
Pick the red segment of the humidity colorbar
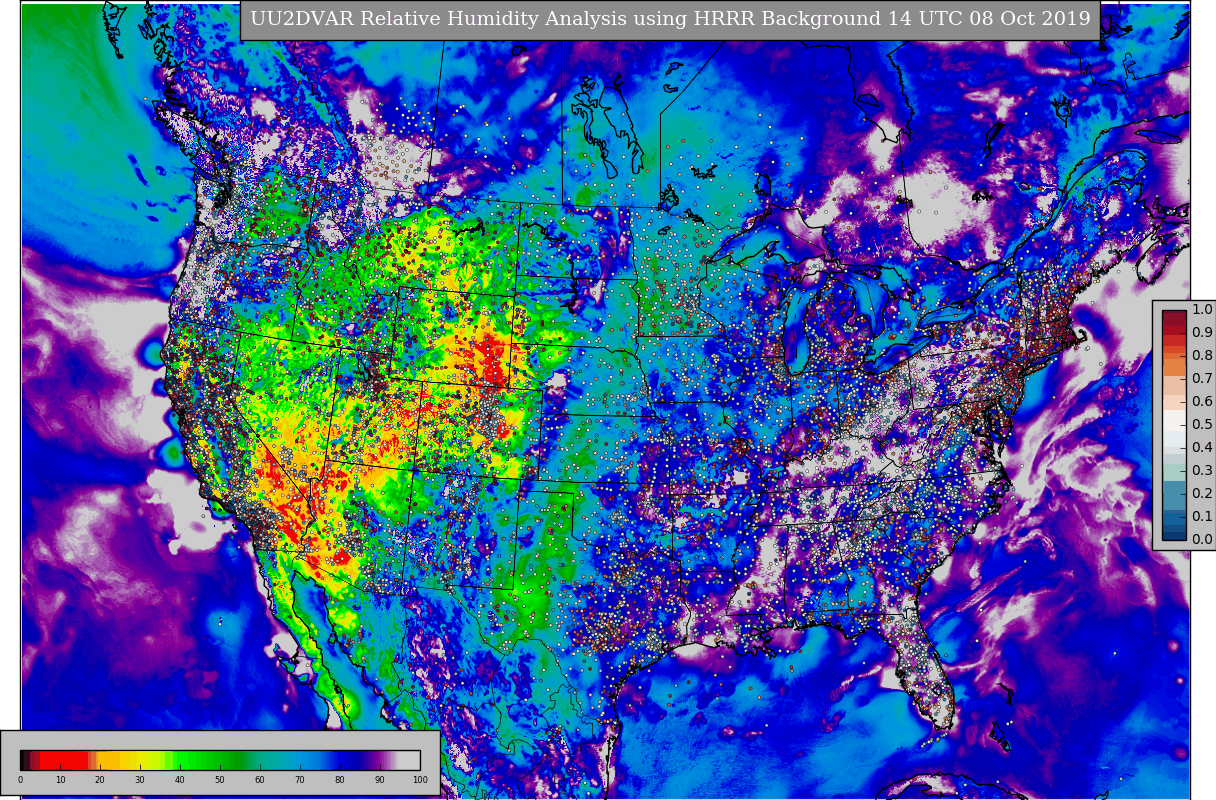coord(65,760)
